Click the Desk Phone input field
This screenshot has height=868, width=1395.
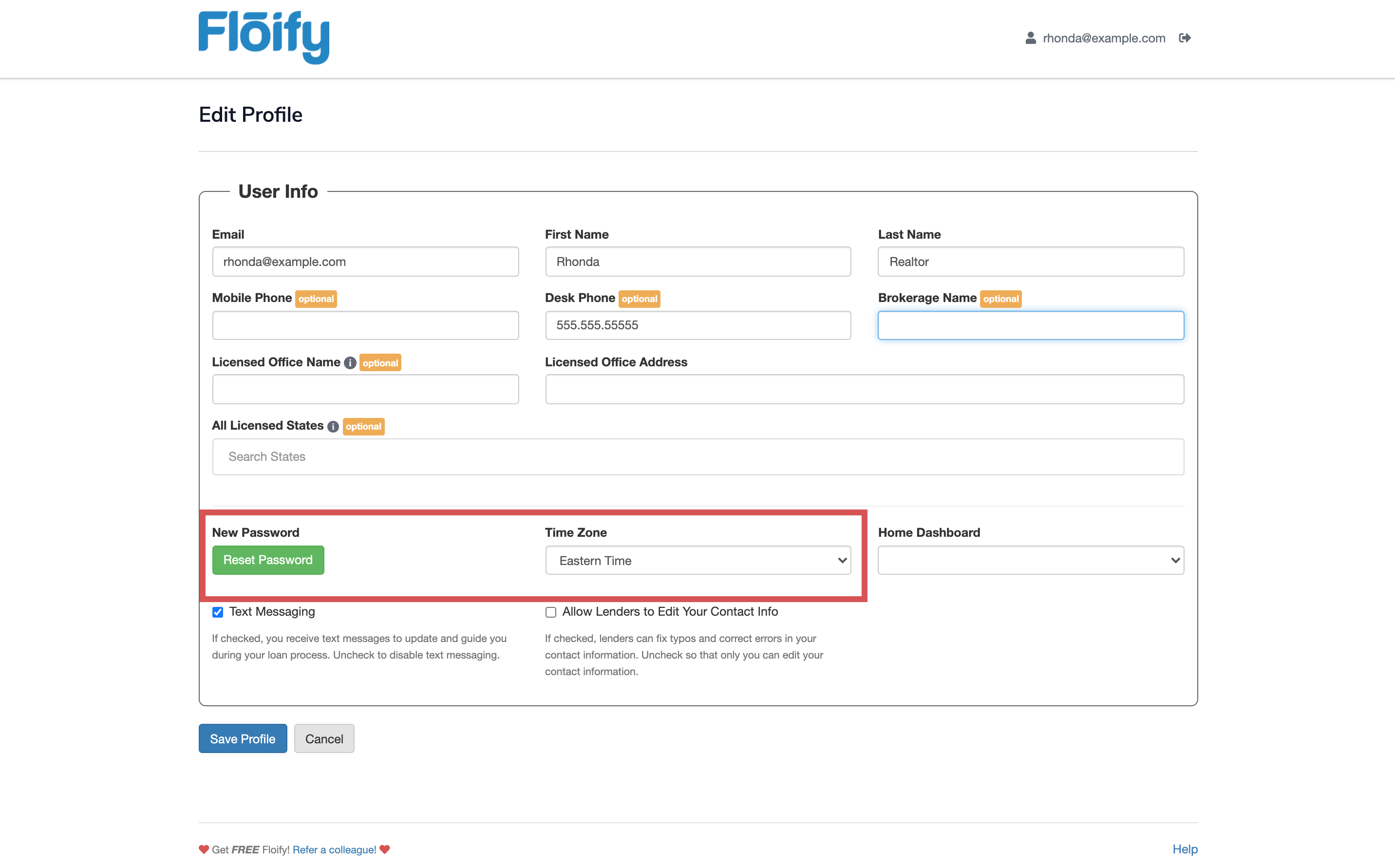[x=697, y=325]
